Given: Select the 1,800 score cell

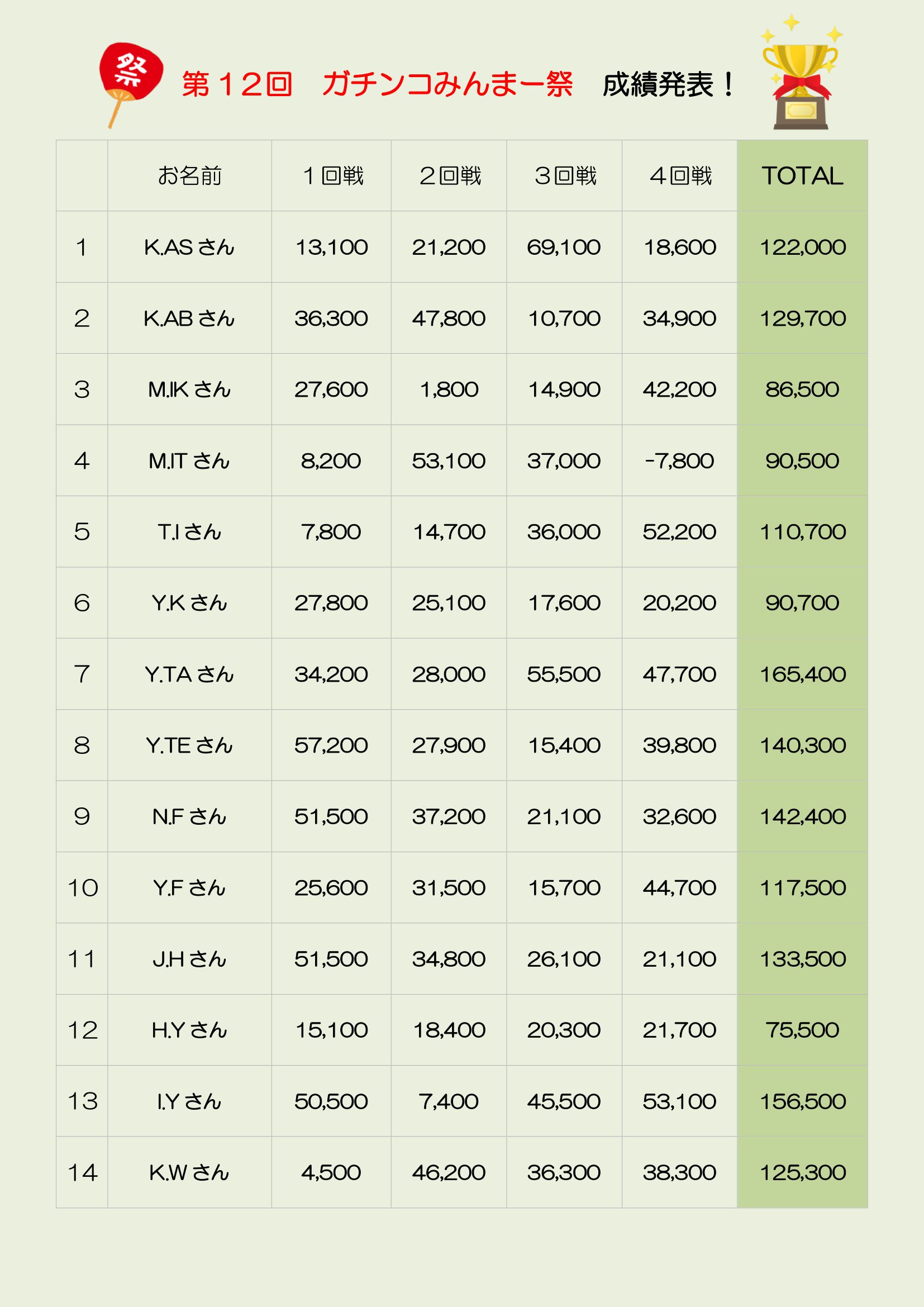Looking at the screenshot, I should pyautogui.click(x=449, y=389).
